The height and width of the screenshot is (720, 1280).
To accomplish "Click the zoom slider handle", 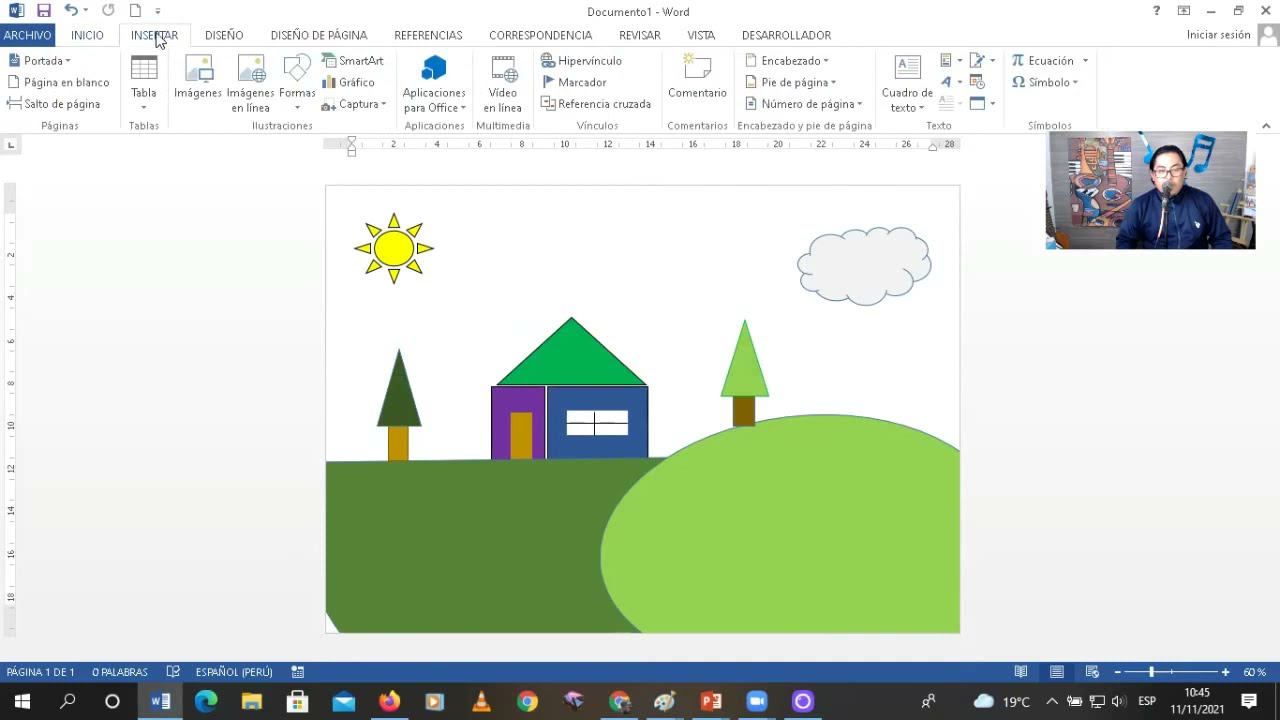I will [1151, 672].
